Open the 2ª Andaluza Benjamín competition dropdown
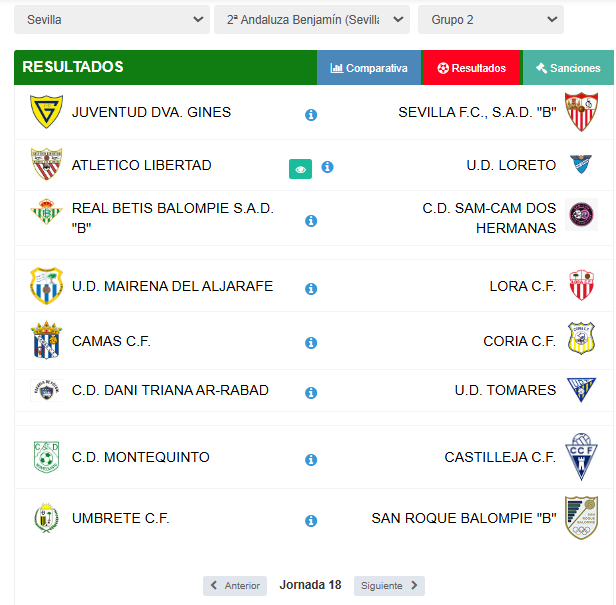This screenshot has height=605, width=616. [x=311, y=19]
